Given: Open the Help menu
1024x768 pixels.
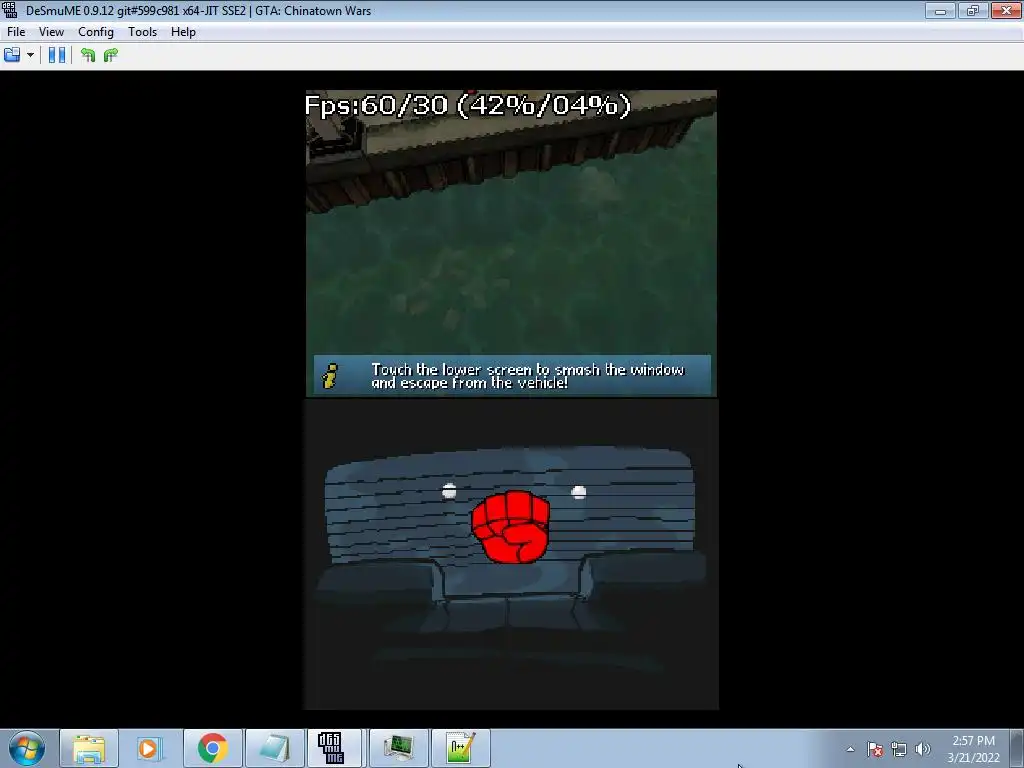Looking at the screenshot, I should pos(184,32).
